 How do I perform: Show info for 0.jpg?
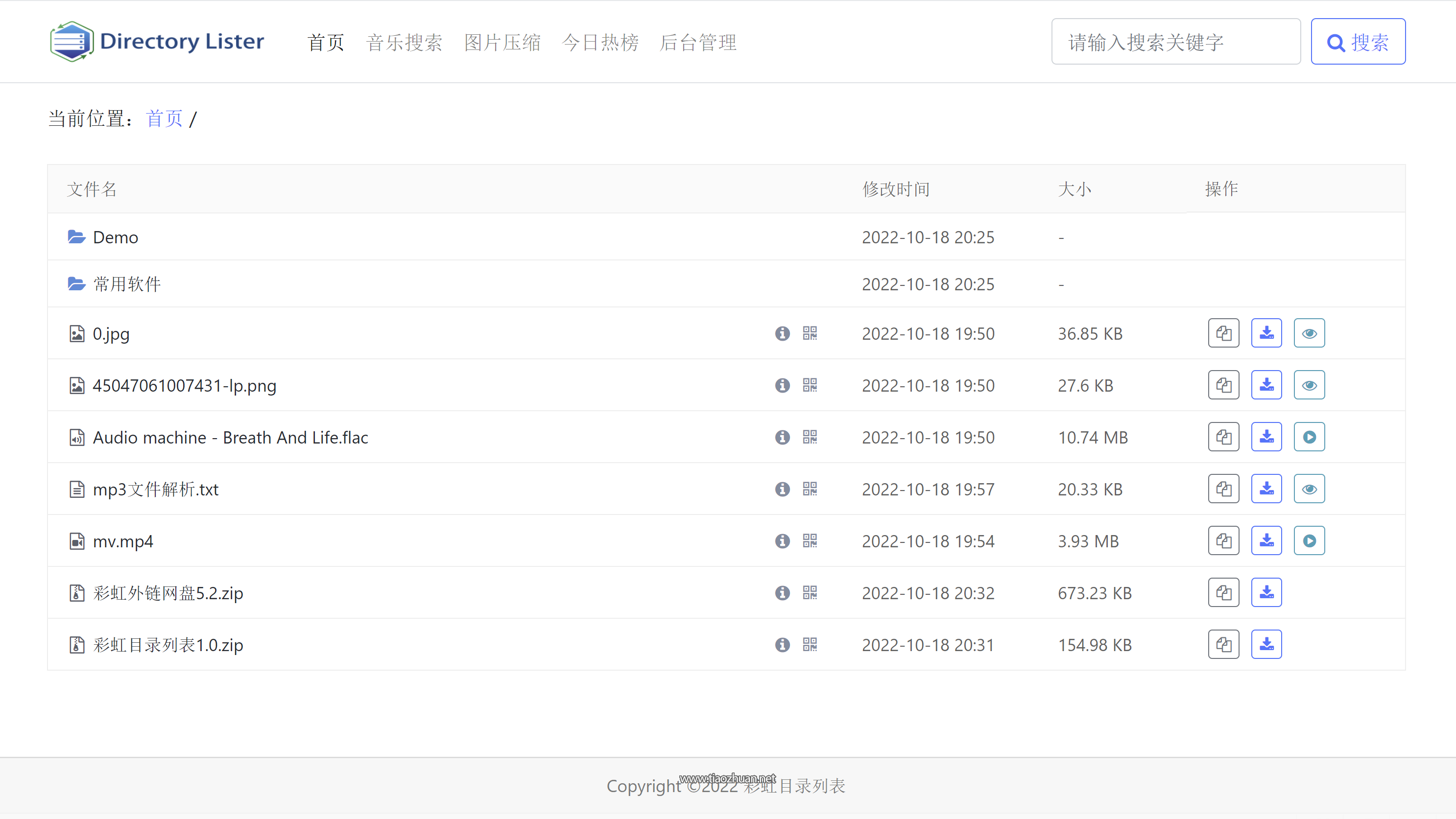(x=782, y=333)
